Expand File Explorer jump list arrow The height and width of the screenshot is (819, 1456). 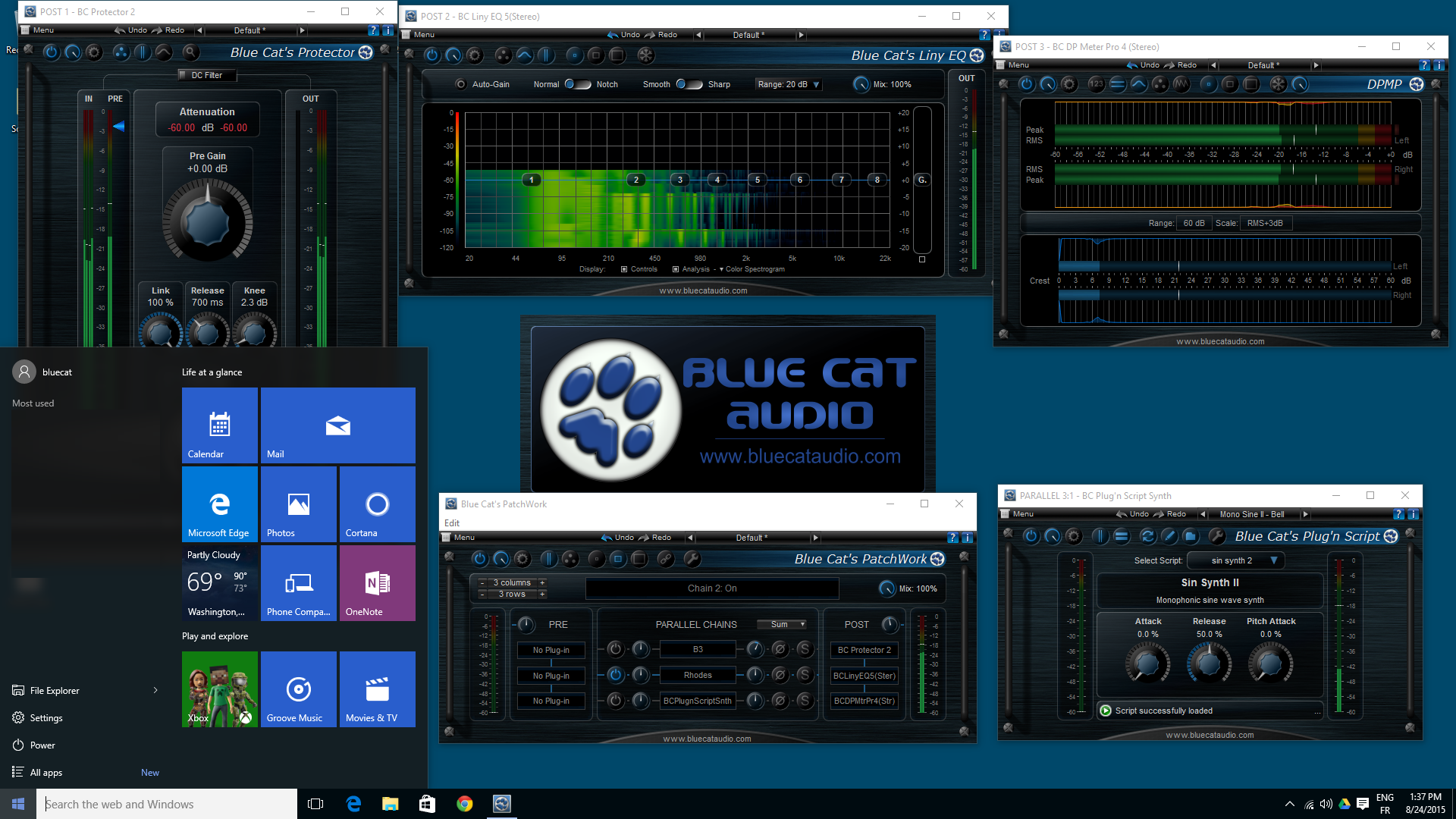(155, 690)
